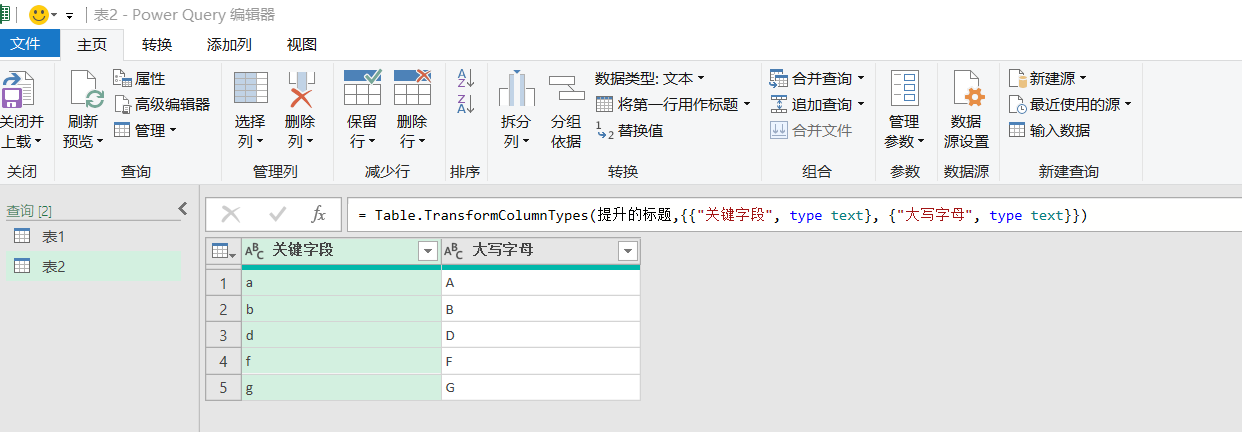Click the 查询 [2] pane title

tap(29, 211)
